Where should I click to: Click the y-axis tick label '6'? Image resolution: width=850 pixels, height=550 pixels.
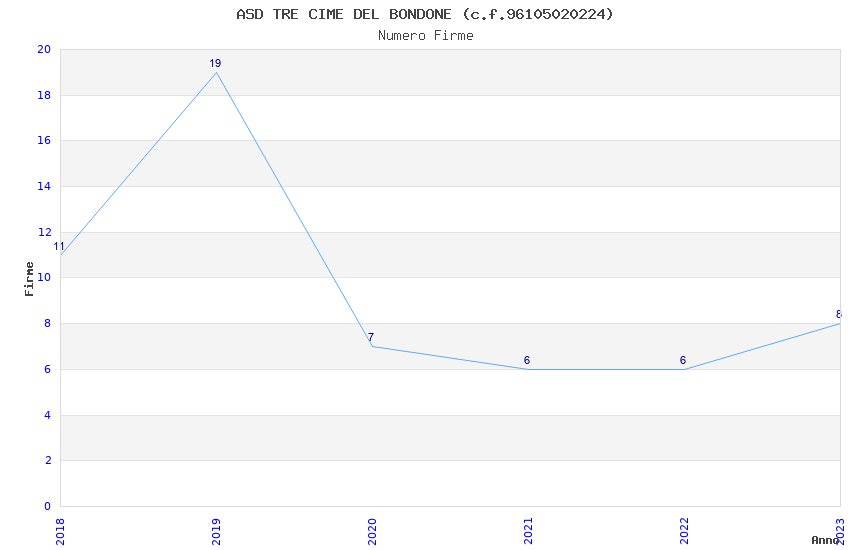point(48,370)
